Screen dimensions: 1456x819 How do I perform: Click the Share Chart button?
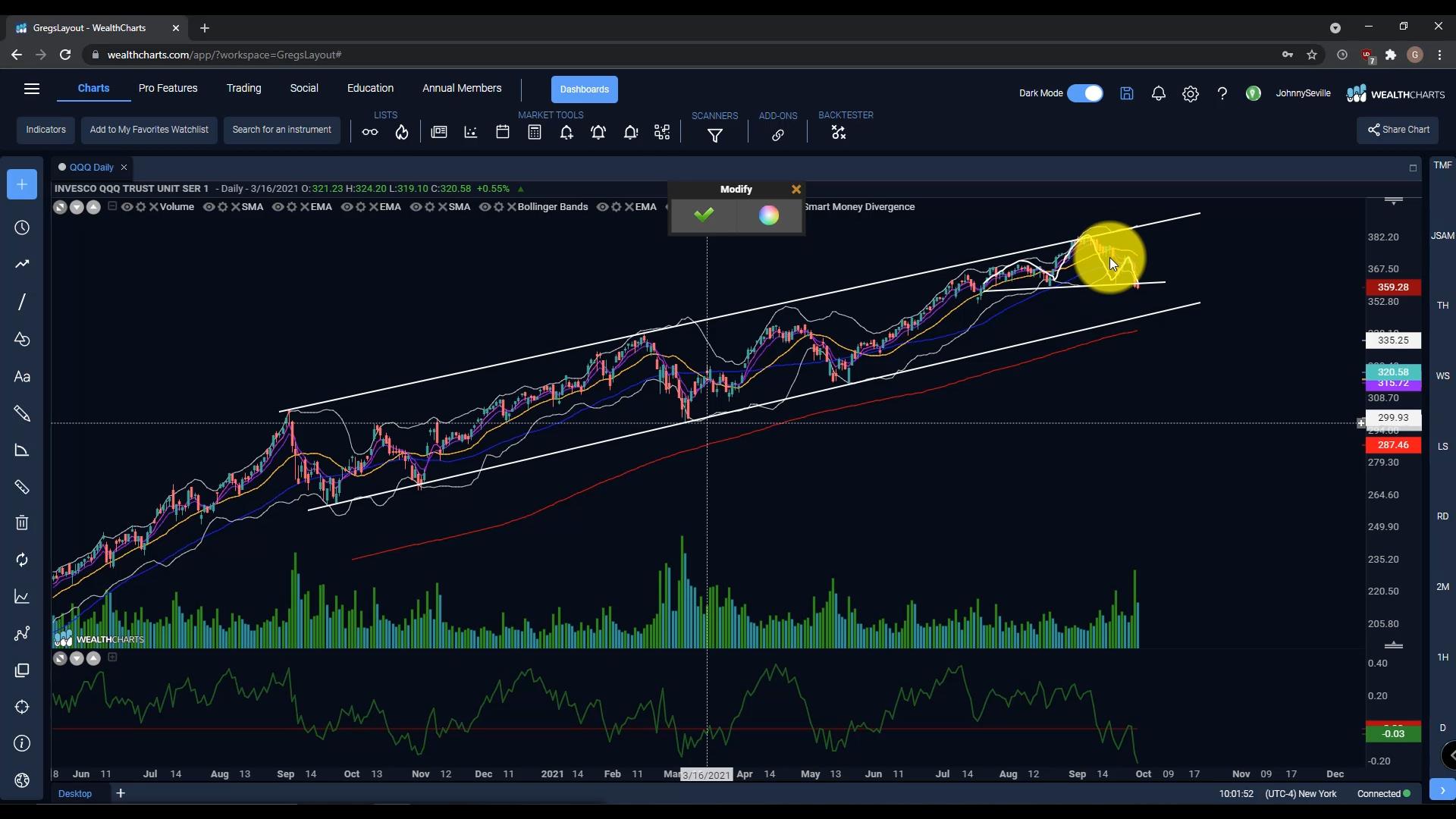1398,130
